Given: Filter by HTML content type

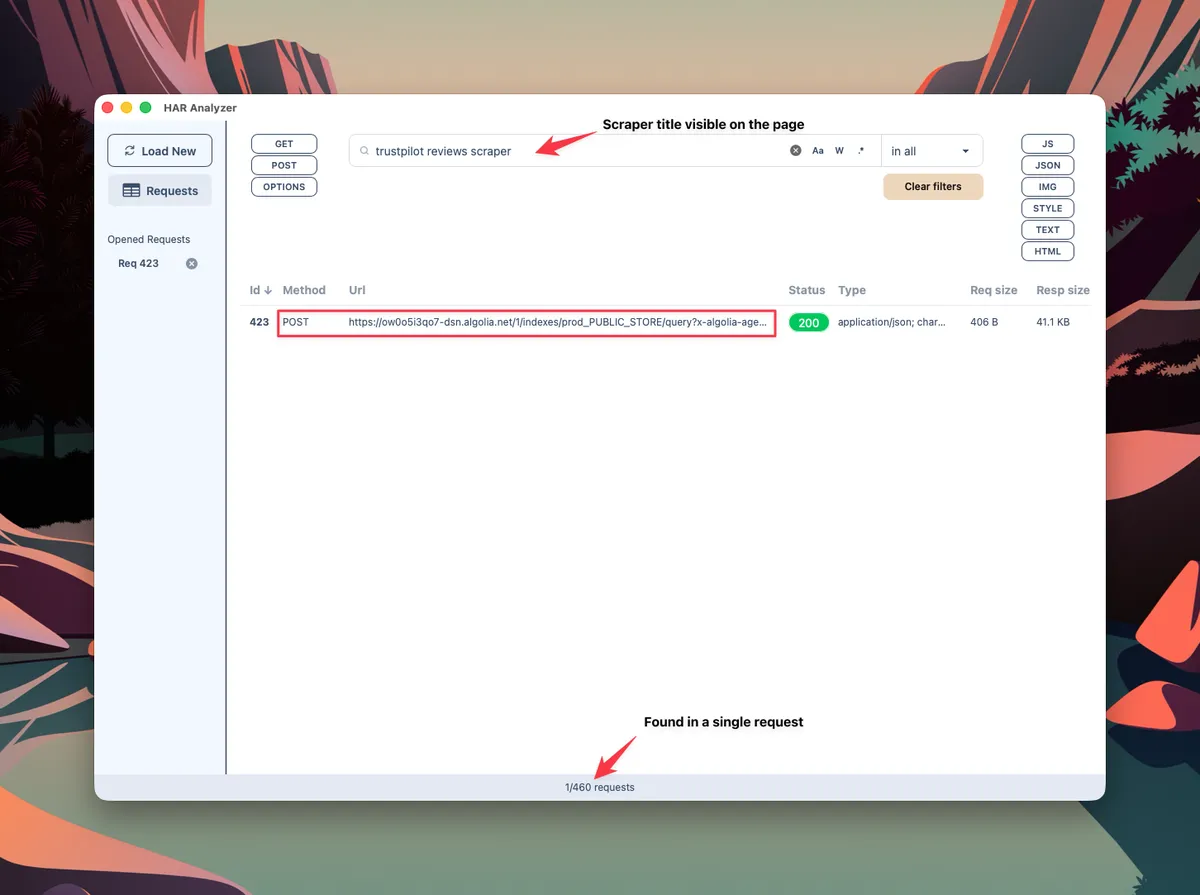Looking at the screenshot, I should 1047,251.
